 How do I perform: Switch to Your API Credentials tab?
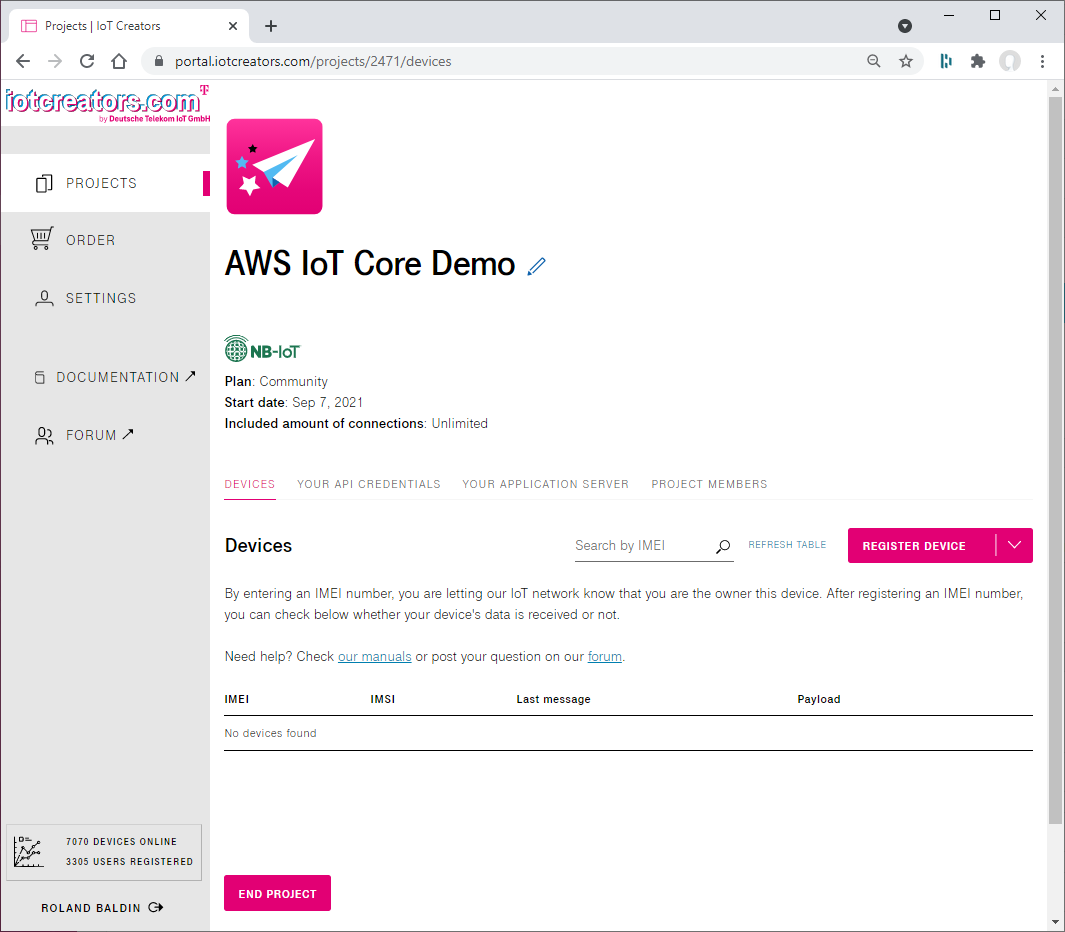368,484
